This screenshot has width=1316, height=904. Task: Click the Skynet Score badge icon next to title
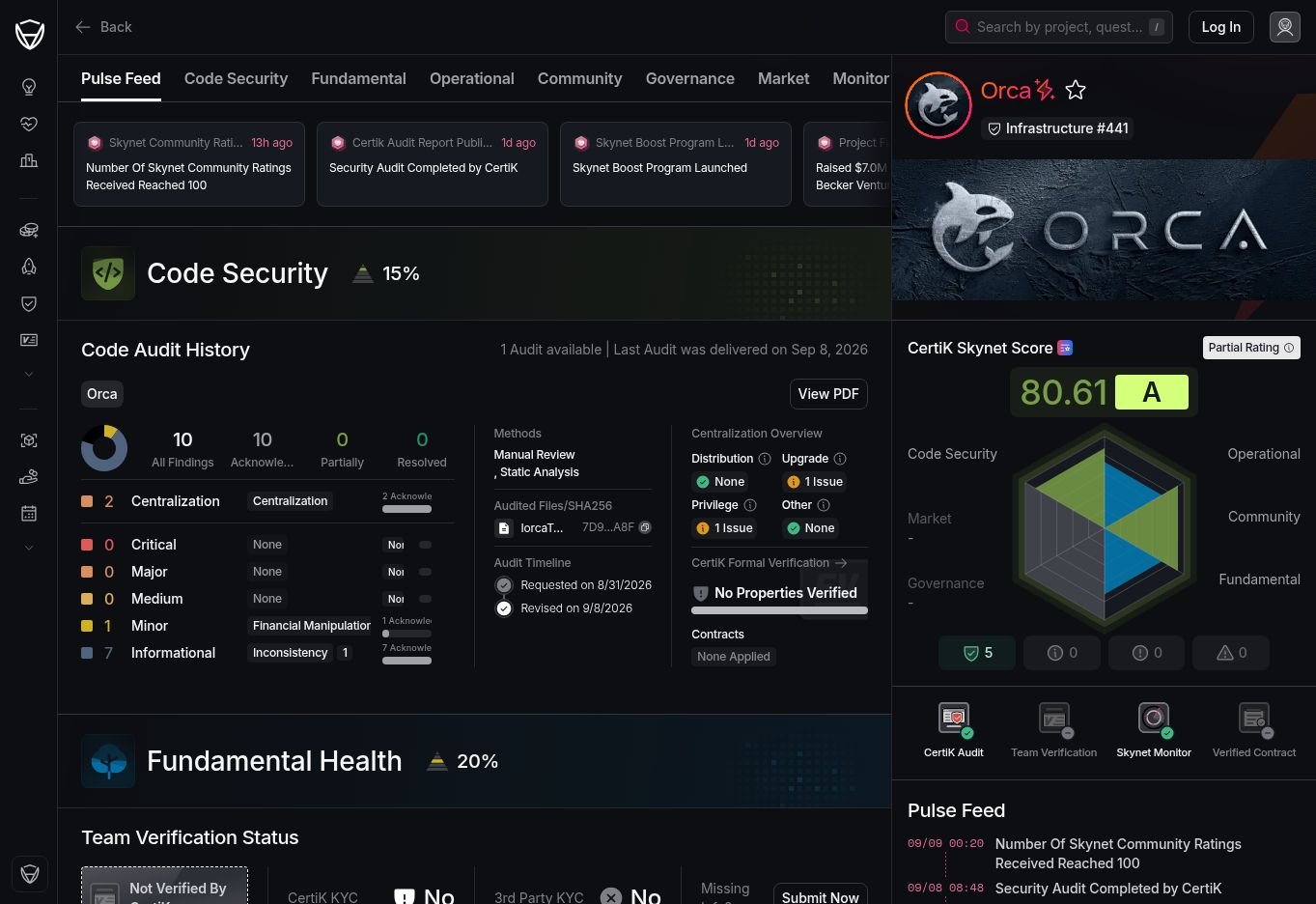pyautogui.click(x=1065, y=348)
